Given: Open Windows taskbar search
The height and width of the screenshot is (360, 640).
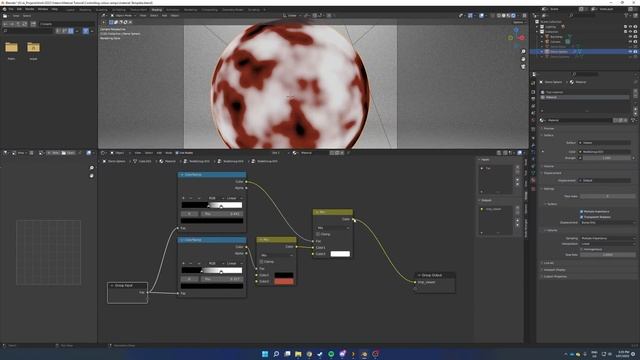Looking at the screenshot, I should (x=276, y=354).
